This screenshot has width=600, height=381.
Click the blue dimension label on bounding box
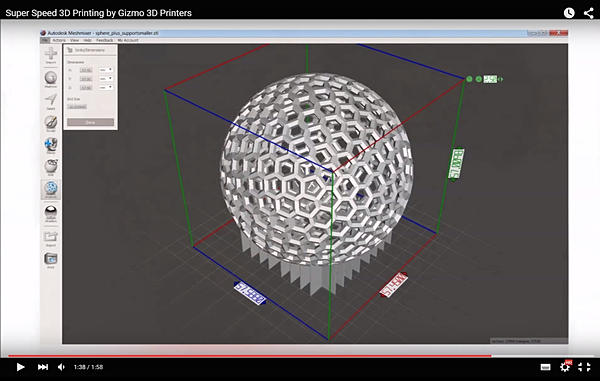(x=250, y=293)
